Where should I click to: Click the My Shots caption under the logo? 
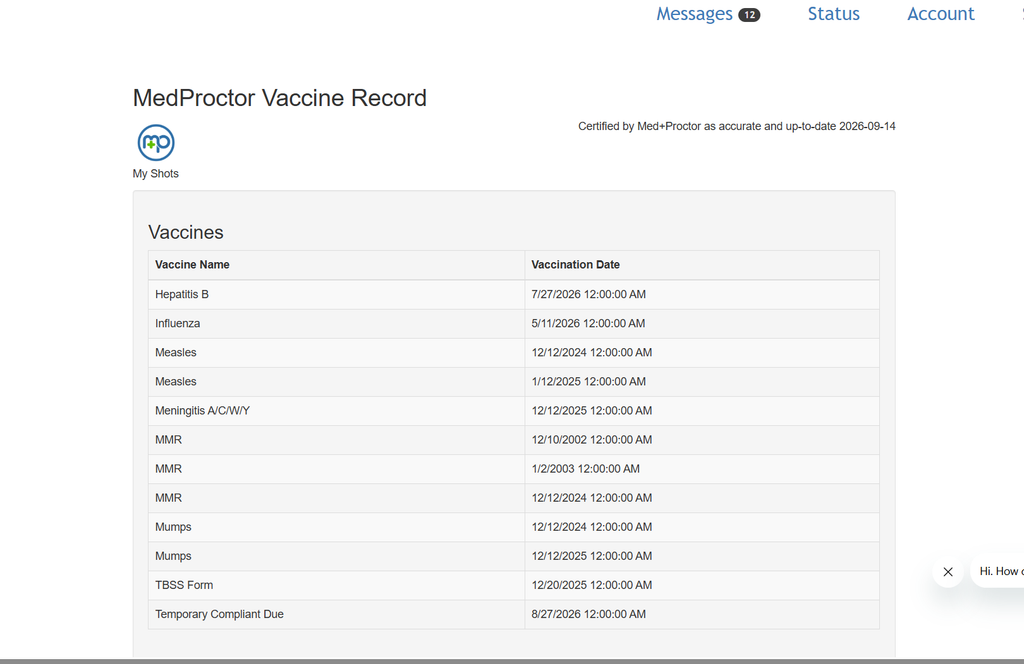click(155, 174)
